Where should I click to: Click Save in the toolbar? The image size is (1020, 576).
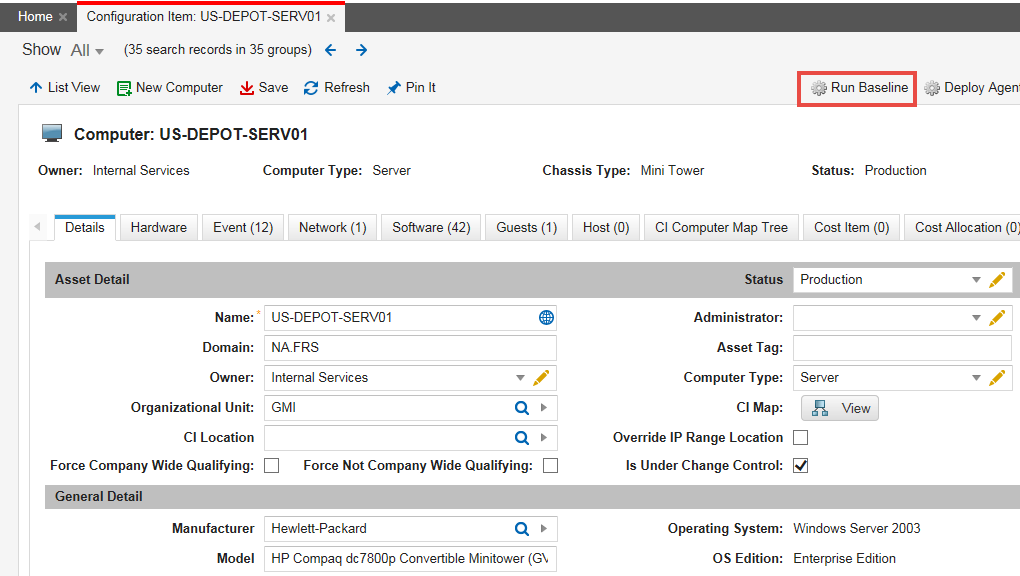tap(264, 88)
